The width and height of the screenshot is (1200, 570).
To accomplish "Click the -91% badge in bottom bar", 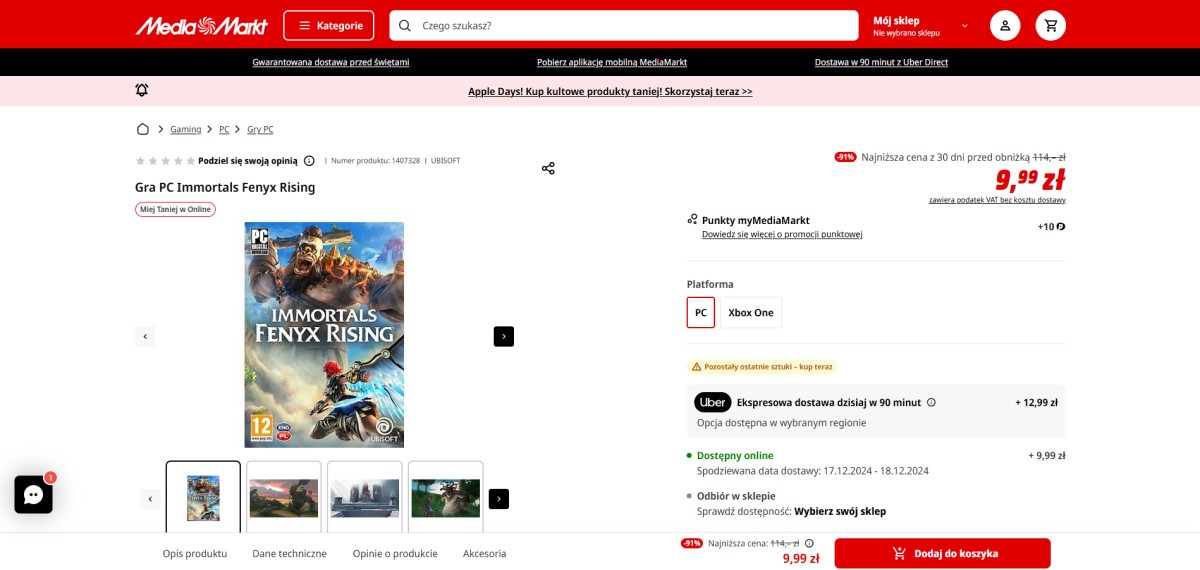I will point(691,543).
